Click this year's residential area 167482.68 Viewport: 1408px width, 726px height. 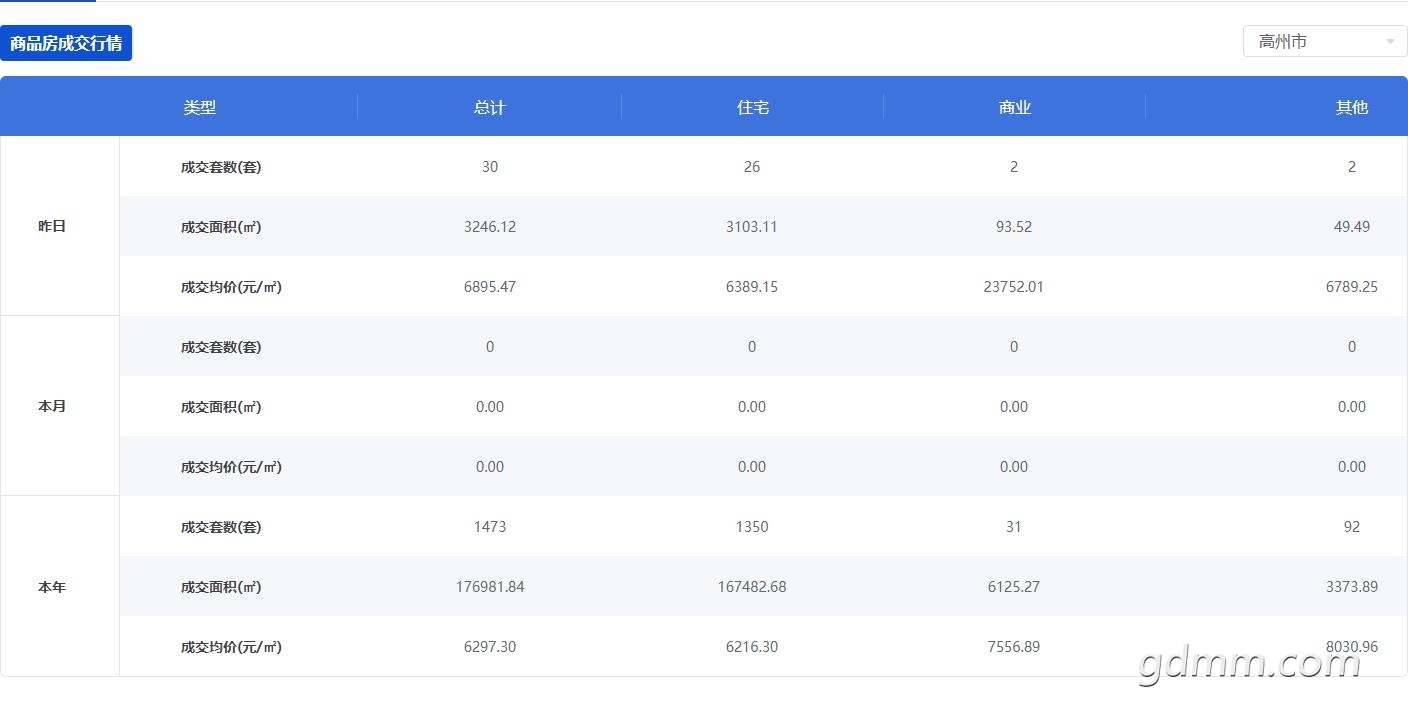[x=752, y=587]
